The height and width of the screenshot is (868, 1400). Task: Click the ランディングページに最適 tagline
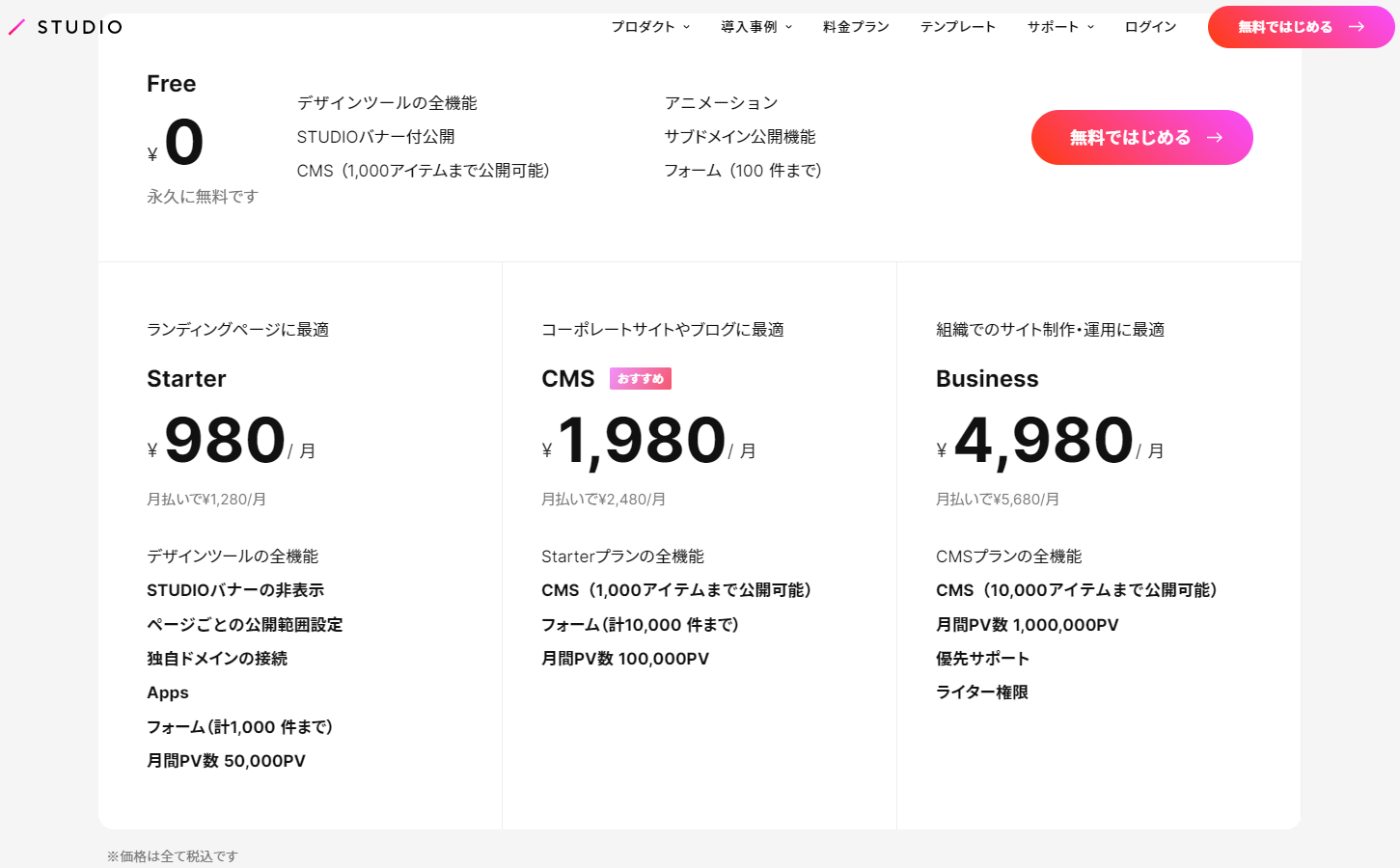point(237,330)
